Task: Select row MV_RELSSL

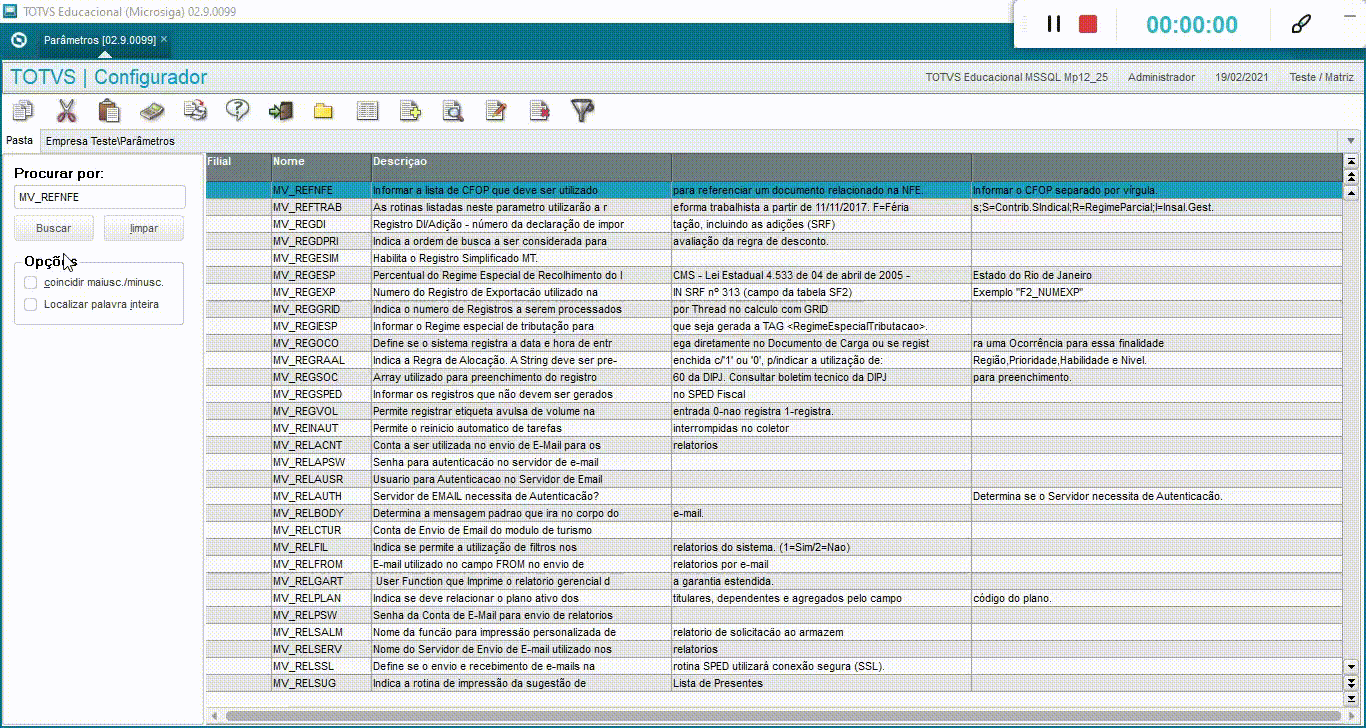Action: [774, 666]
